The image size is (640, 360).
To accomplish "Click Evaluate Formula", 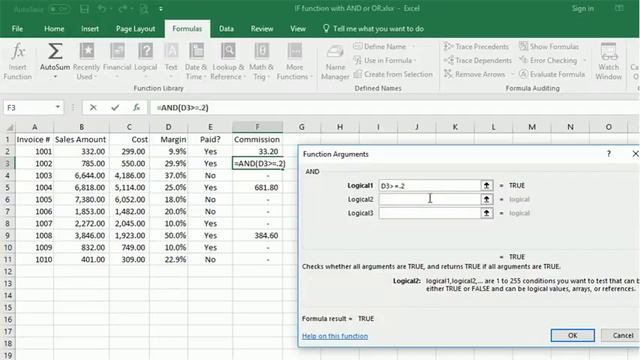I will [x=552, y=74].
